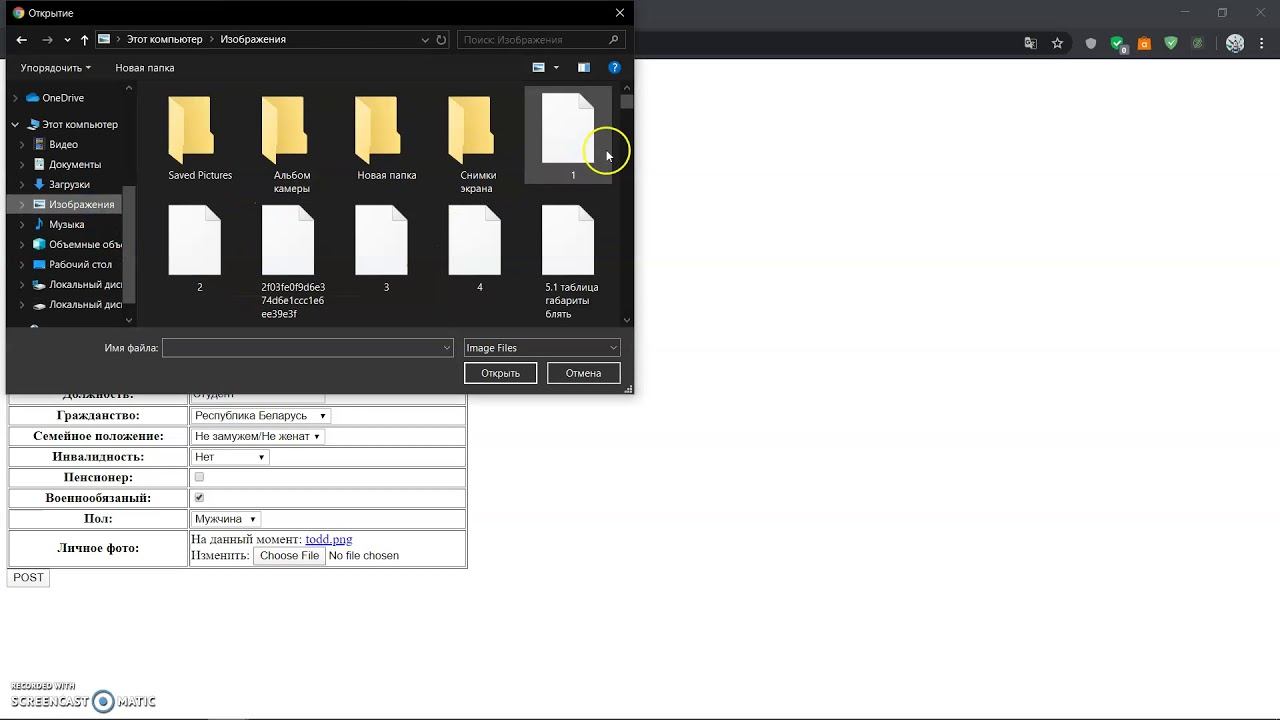The height and width of the screenshot is (720, 1280).
Task: Open the todd.png link
Action: coord(328,539)
